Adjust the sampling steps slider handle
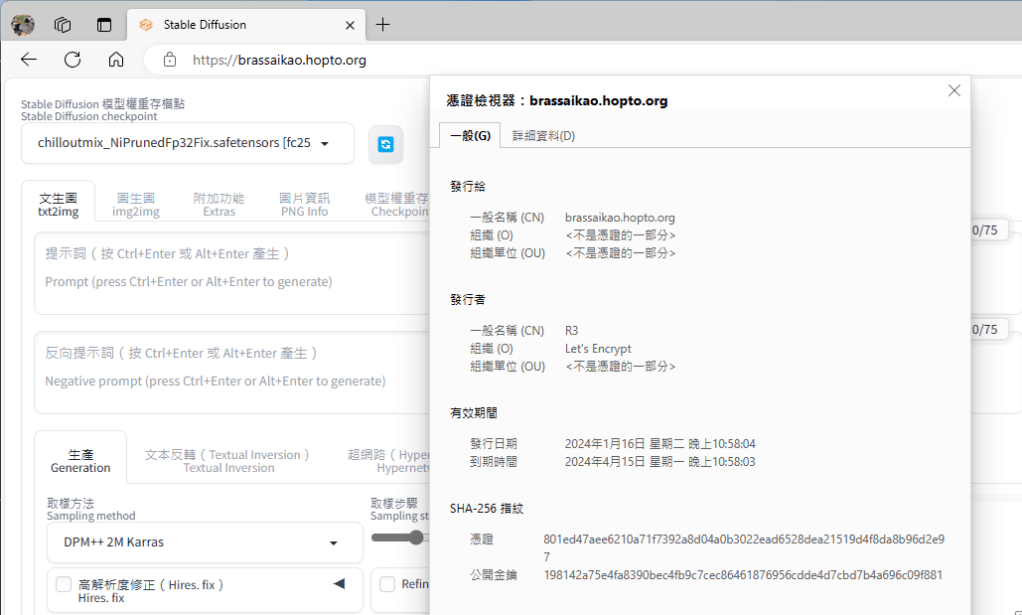The width and height of the screenshot is (1022, 615). pos(416,538)
